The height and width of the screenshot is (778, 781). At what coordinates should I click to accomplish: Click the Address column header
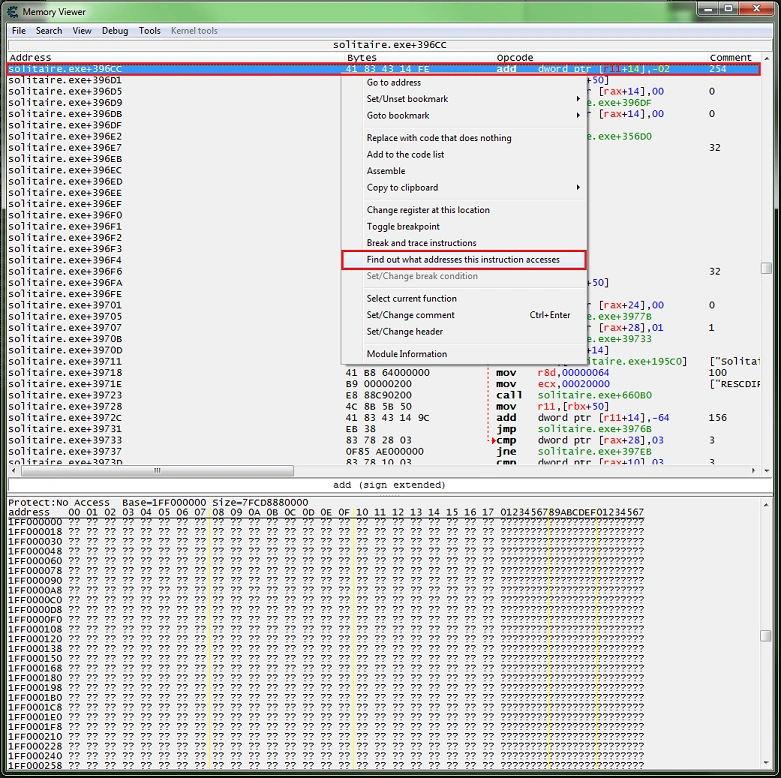coord(30,58)
